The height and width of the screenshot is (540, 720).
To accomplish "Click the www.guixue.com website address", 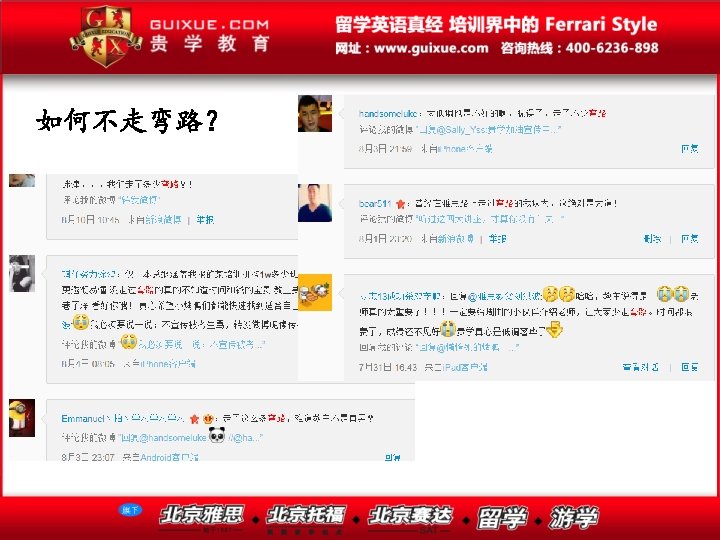I will point(431,48).
